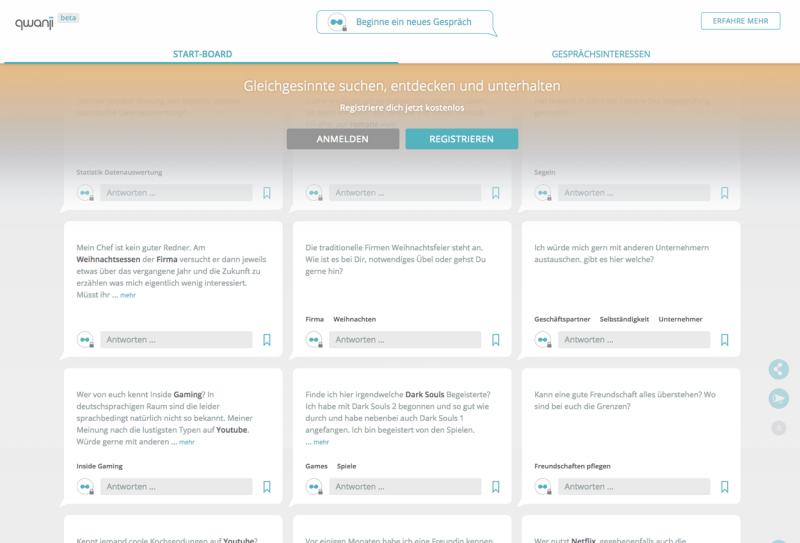Viewport: 800px width, 543px height.
Task: Click the scroll-to-top double chevron icon
Action: click(x=779, y=428)
